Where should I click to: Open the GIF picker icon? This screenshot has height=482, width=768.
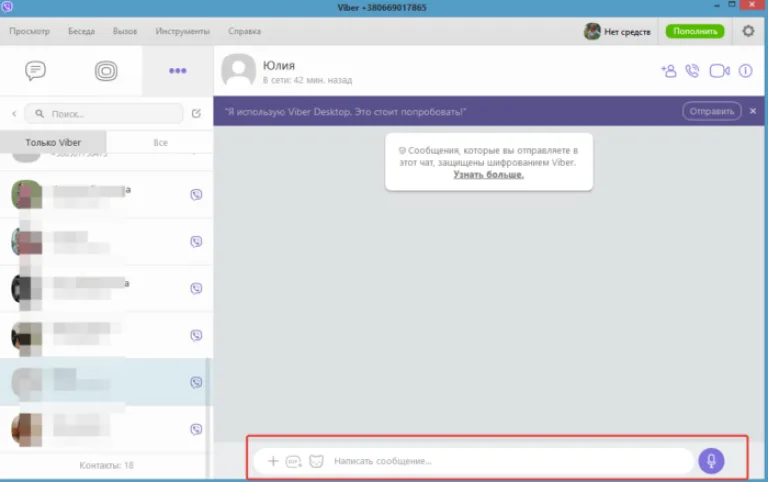pyautogui.click(x=293, y=461)
